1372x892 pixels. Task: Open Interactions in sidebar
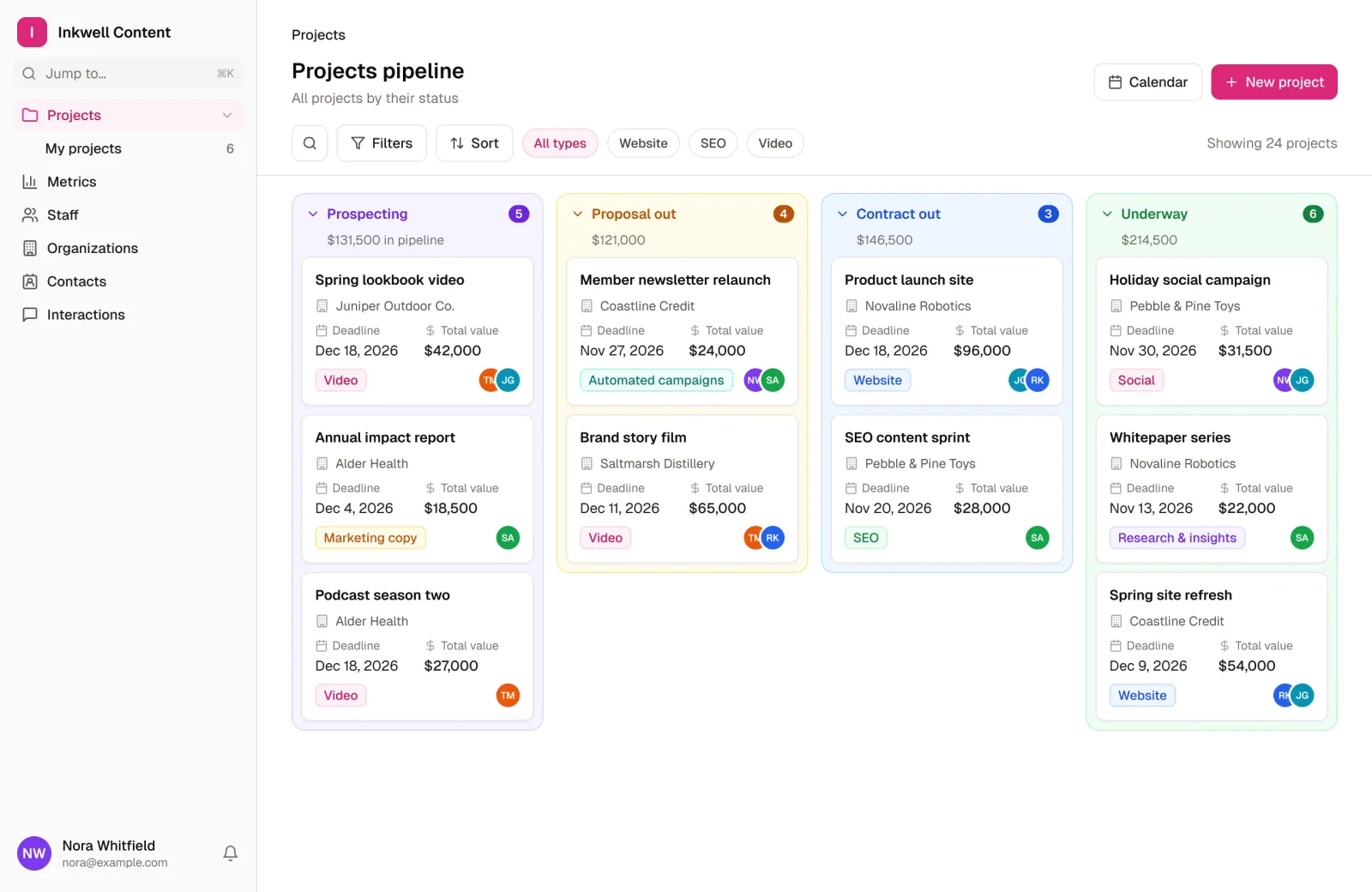129,315
